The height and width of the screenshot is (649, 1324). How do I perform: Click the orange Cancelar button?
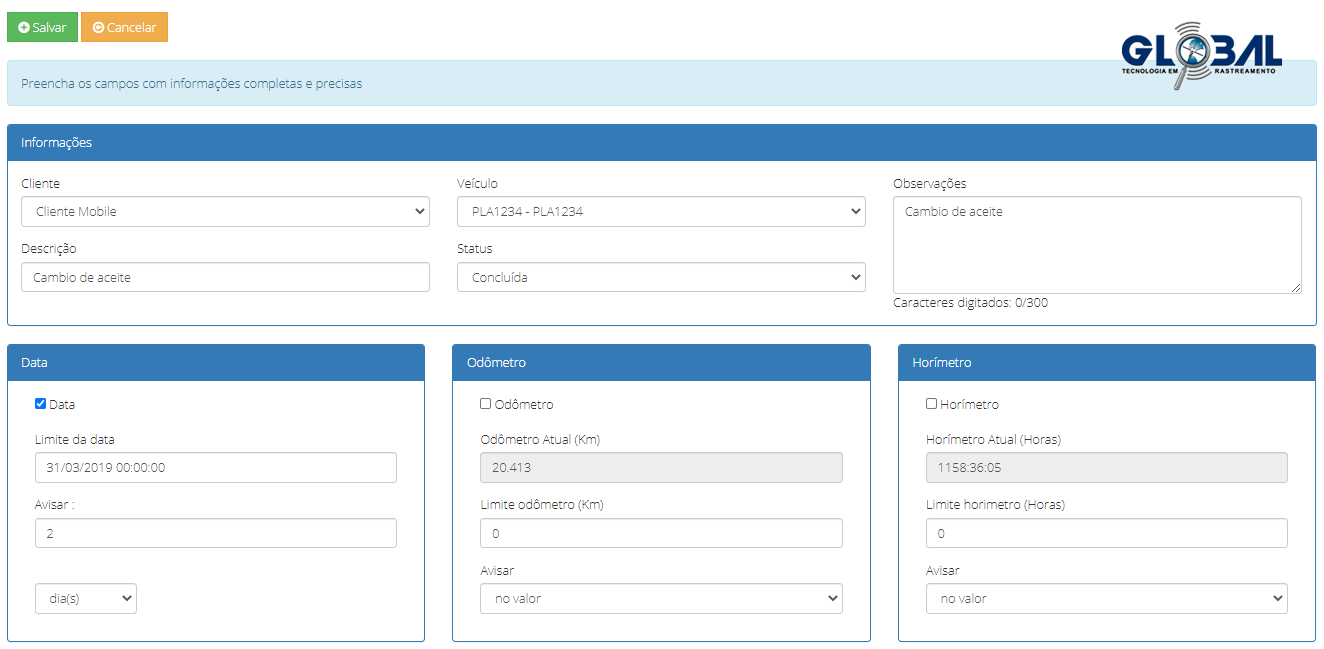tap(124, 27)
